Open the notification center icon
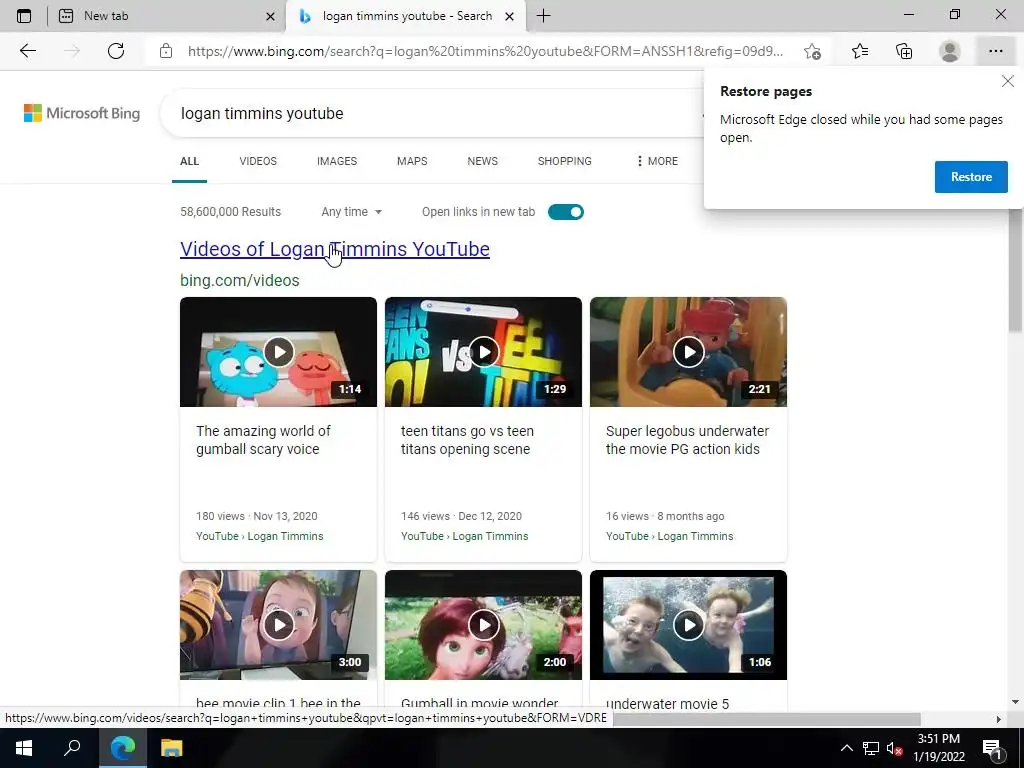1024x768 pixels. [993, 748]
